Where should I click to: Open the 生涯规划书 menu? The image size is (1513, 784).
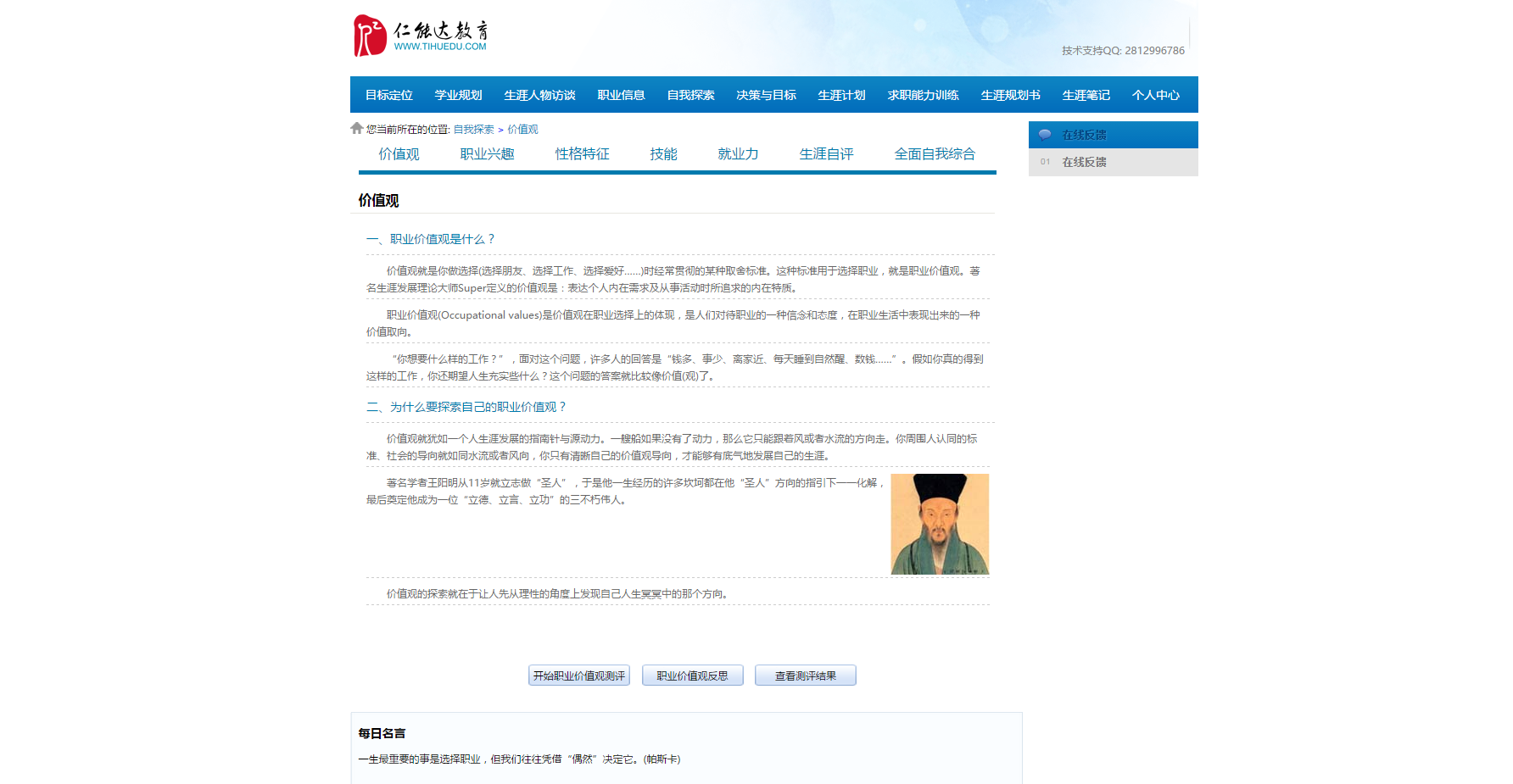(1011, 95)
